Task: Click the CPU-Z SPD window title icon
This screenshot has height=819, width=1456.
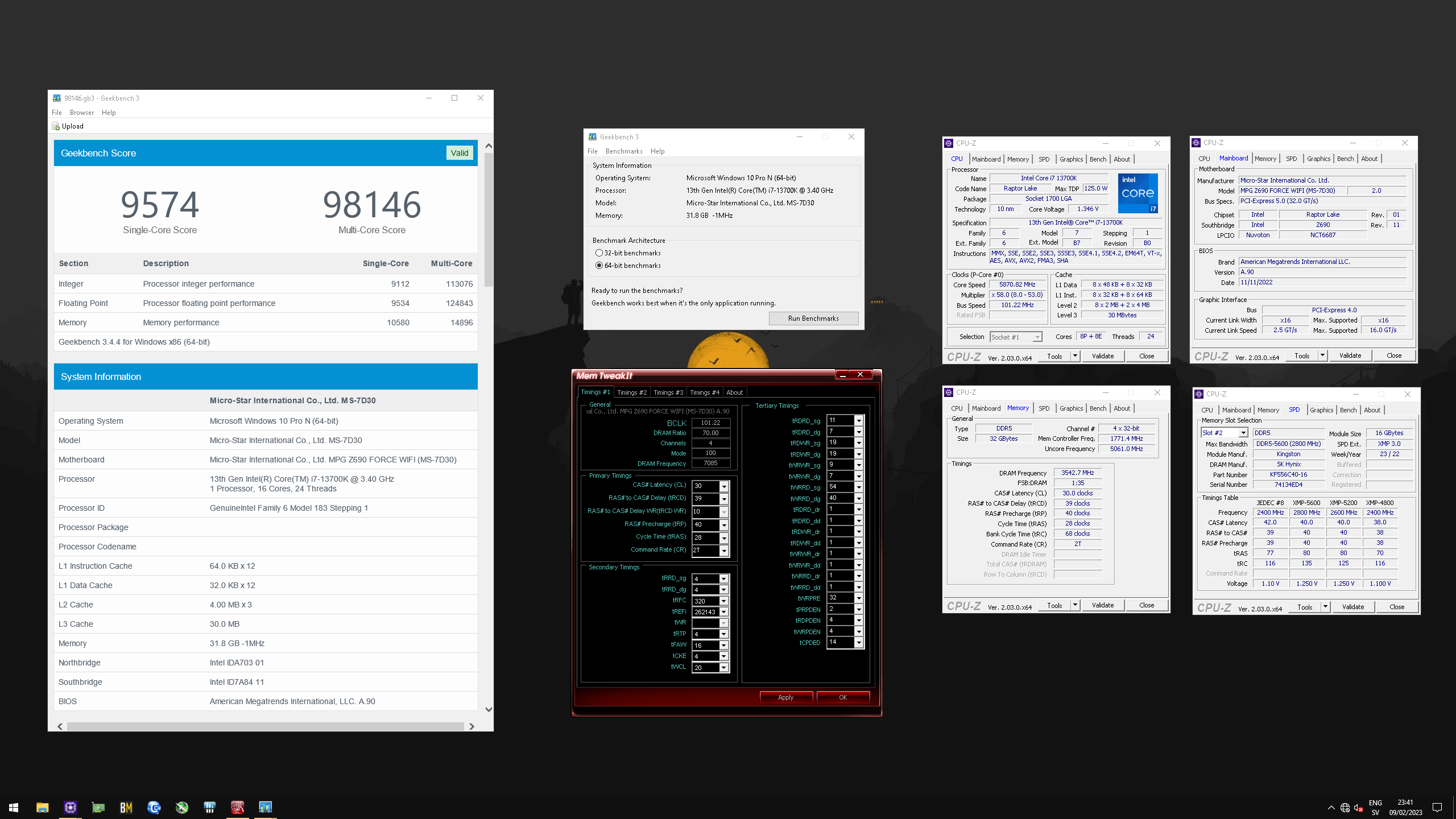Action: point(1199,394)
